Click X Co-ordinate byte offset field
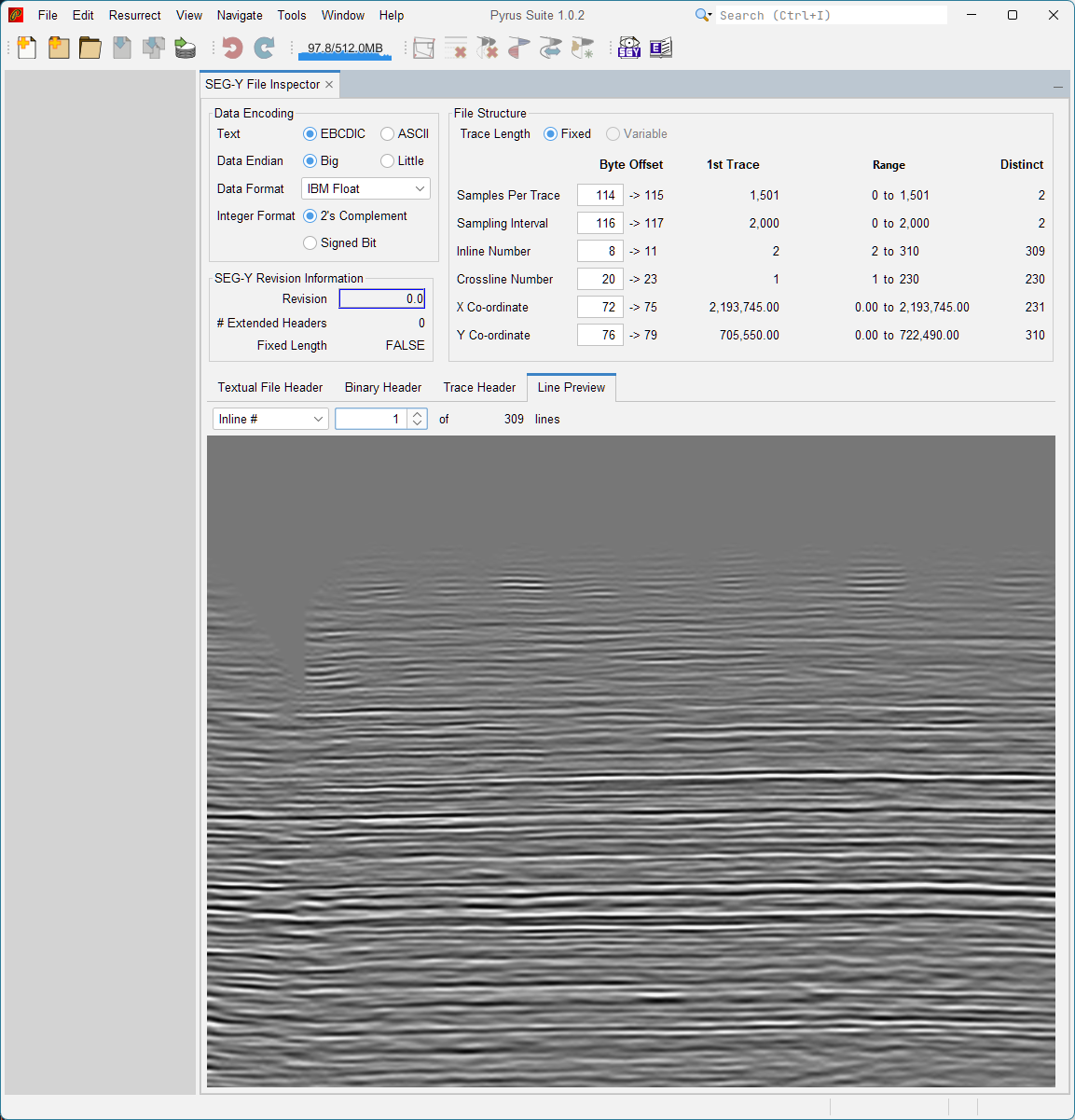Image resolution: width=1075 pixels, height=1120 pixels. click(x=600, y=307)
